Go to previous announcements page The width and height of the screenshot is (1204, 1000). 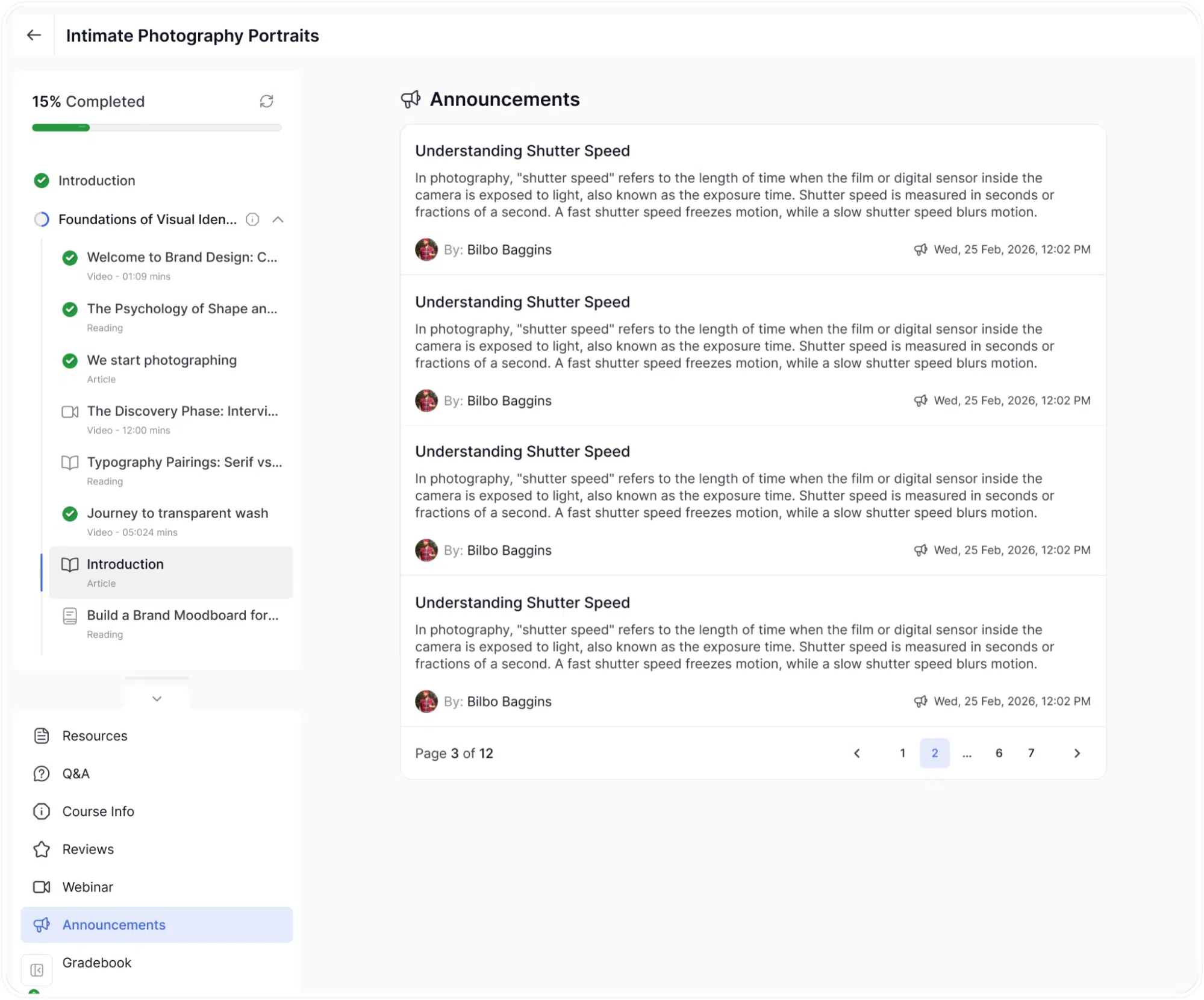[857, 754]
